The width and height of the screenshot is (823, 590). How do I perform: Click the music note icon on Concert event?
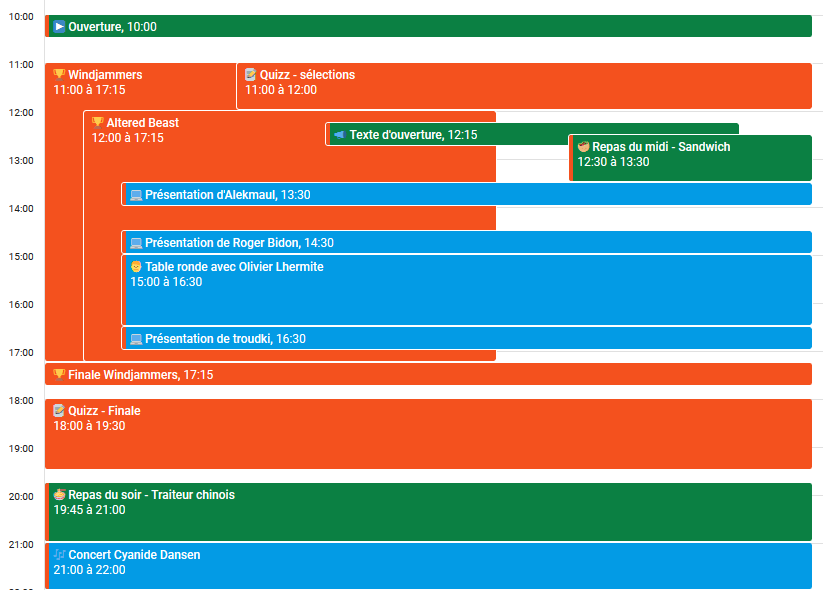[x=59, y=555]
